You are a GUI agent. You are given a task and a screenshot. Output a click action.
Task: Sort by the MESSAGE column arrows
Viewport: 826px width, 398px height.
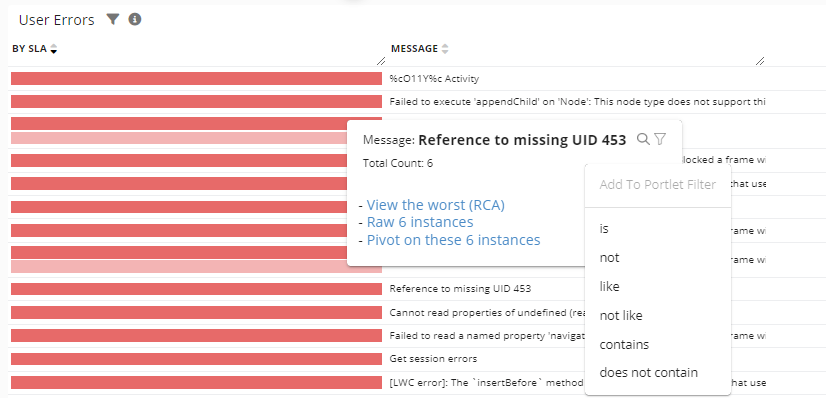(445, 49)
